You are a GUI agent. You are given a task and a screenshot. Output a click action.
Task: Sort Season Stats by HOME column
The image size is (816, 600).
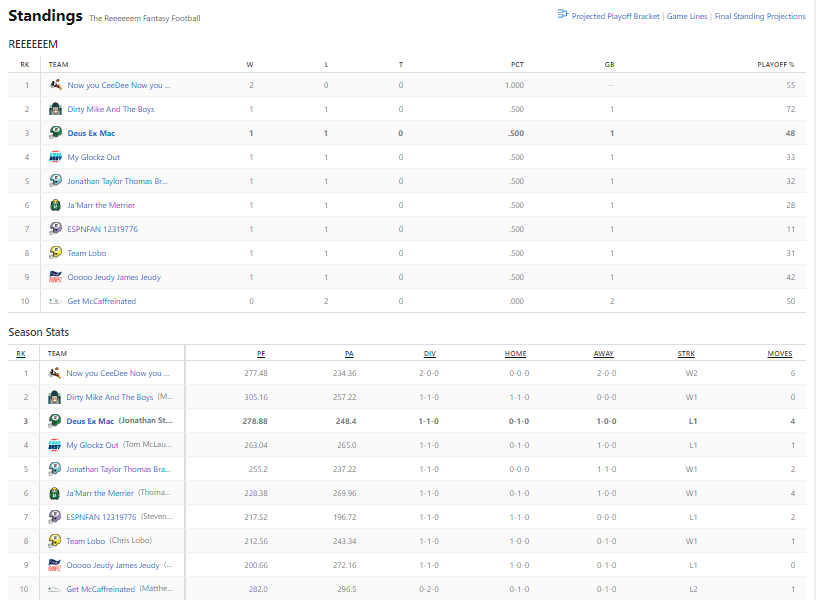[516, 353]
